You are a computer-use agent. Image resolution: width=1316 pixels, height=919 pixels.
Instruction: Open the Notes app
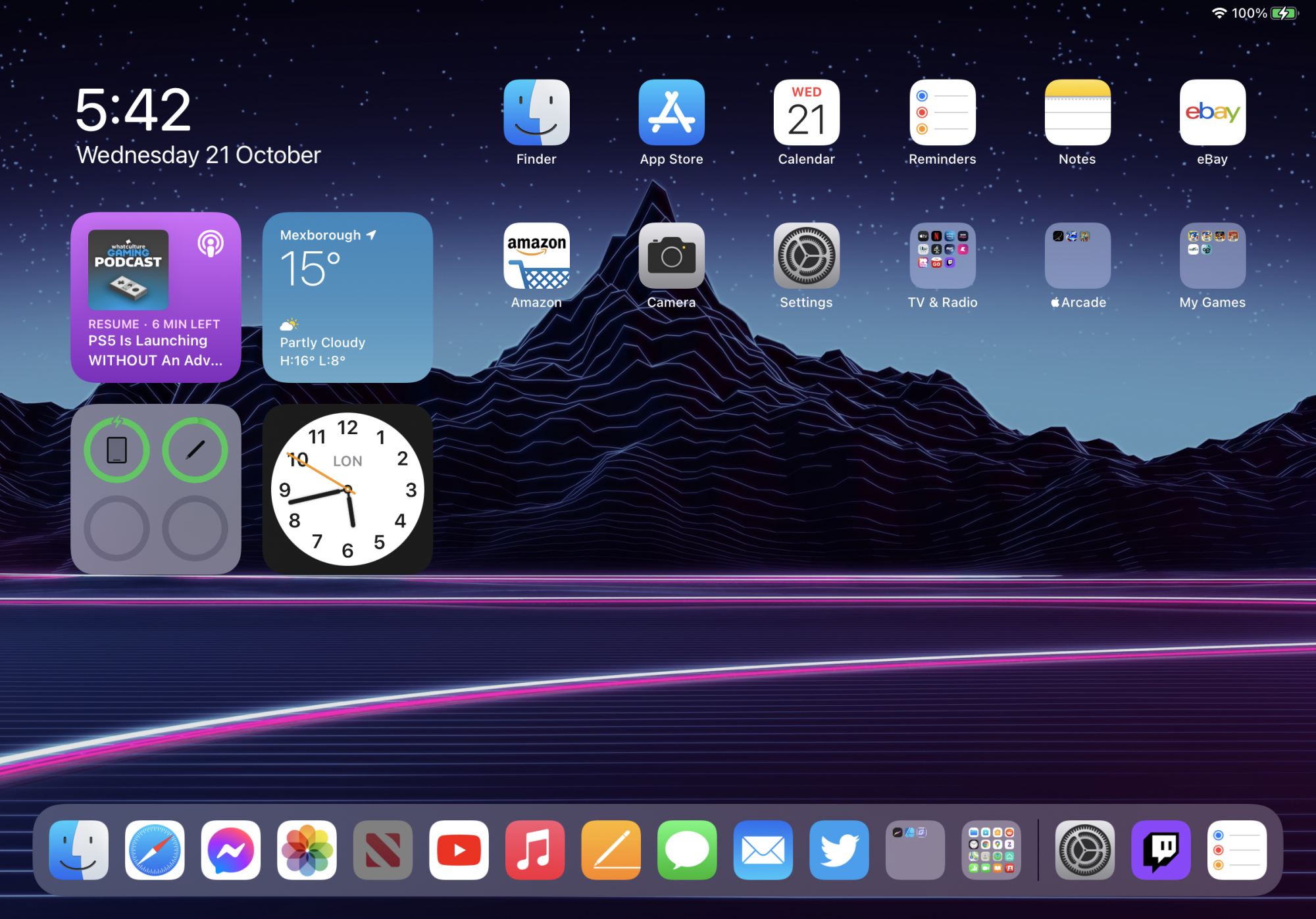pyautogui.click(x=1077, y=113)
